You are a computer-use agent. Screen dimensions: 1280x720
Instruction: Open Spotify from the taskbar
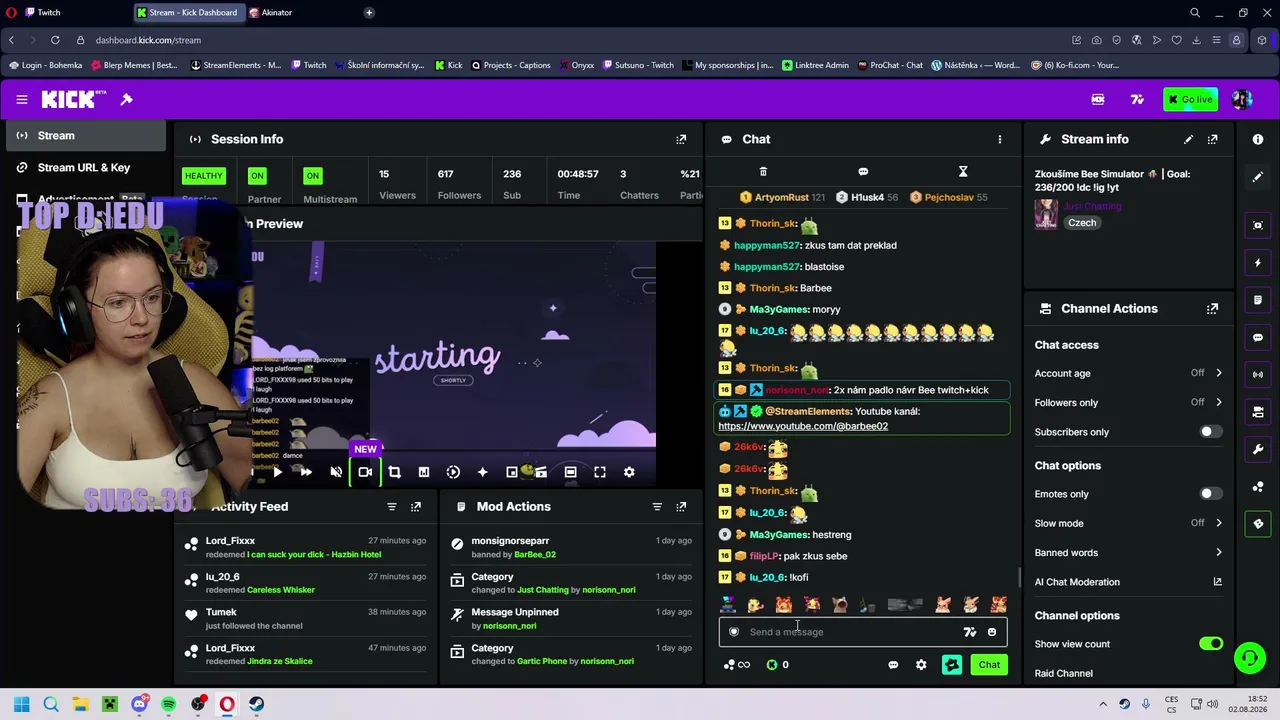point(169,704)
